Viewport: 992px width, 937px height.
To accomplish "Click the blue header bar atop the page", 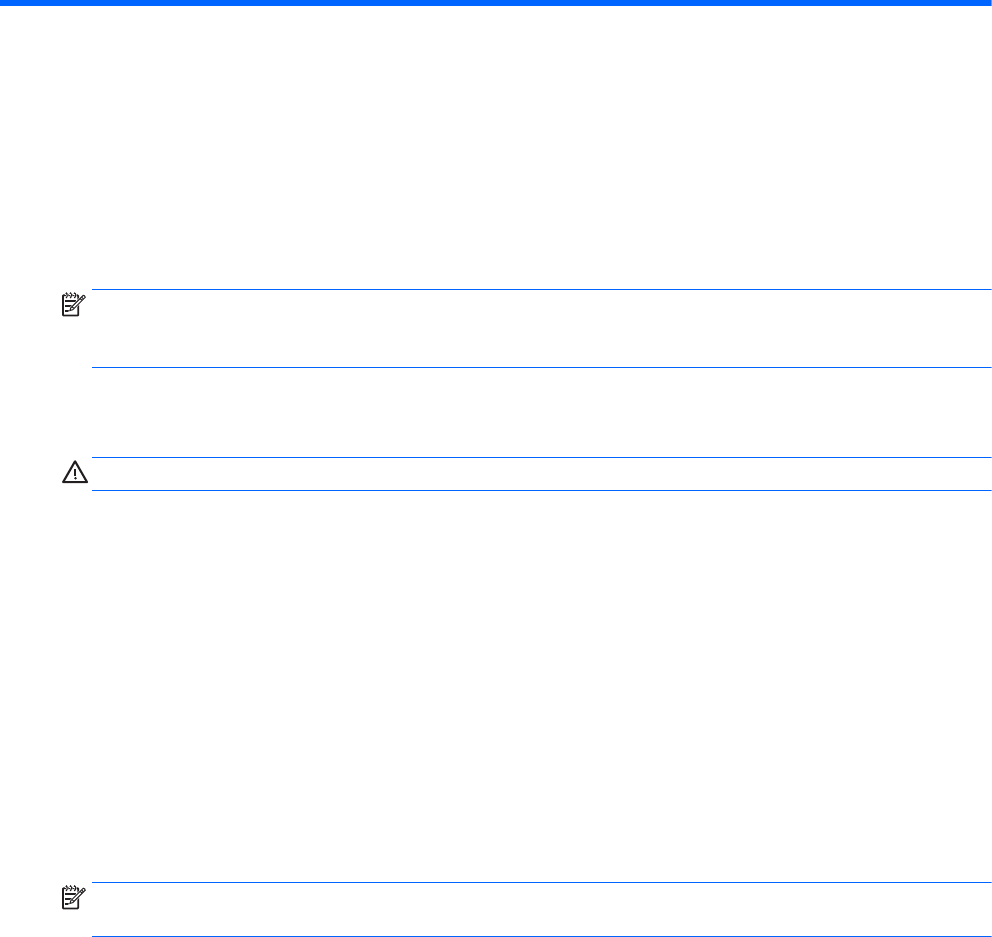I will tap(496, 3).
